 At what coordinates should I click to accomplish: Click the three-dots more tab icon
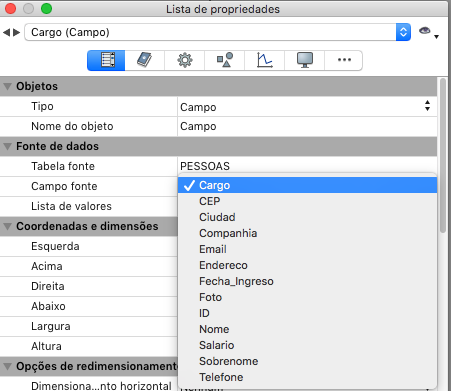pyautogui.click(x=344, y=60)
